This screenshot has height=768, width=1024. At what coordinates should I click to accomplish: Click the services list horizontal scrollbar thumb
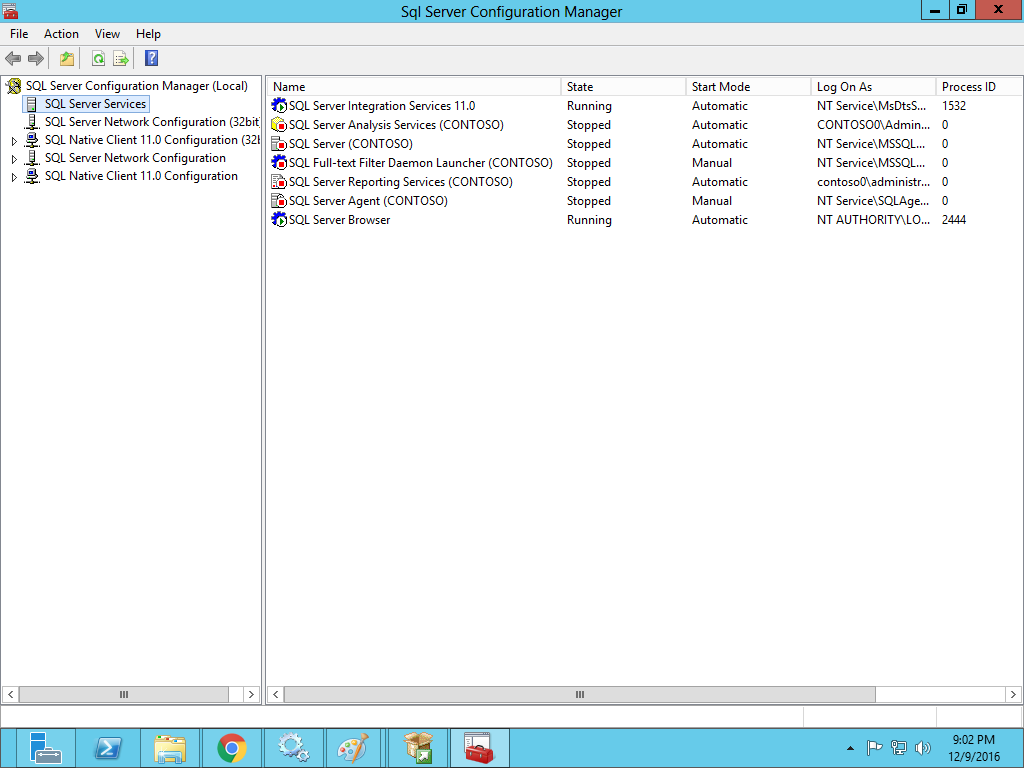click(579, 694)
